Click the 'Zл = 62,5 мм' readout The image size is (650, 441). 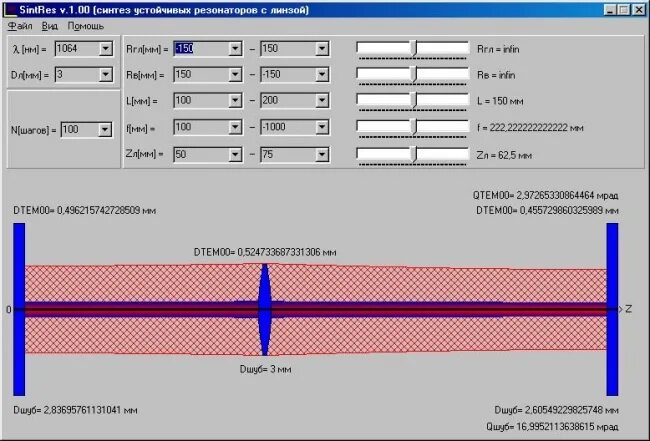click(x=504, y=155)
